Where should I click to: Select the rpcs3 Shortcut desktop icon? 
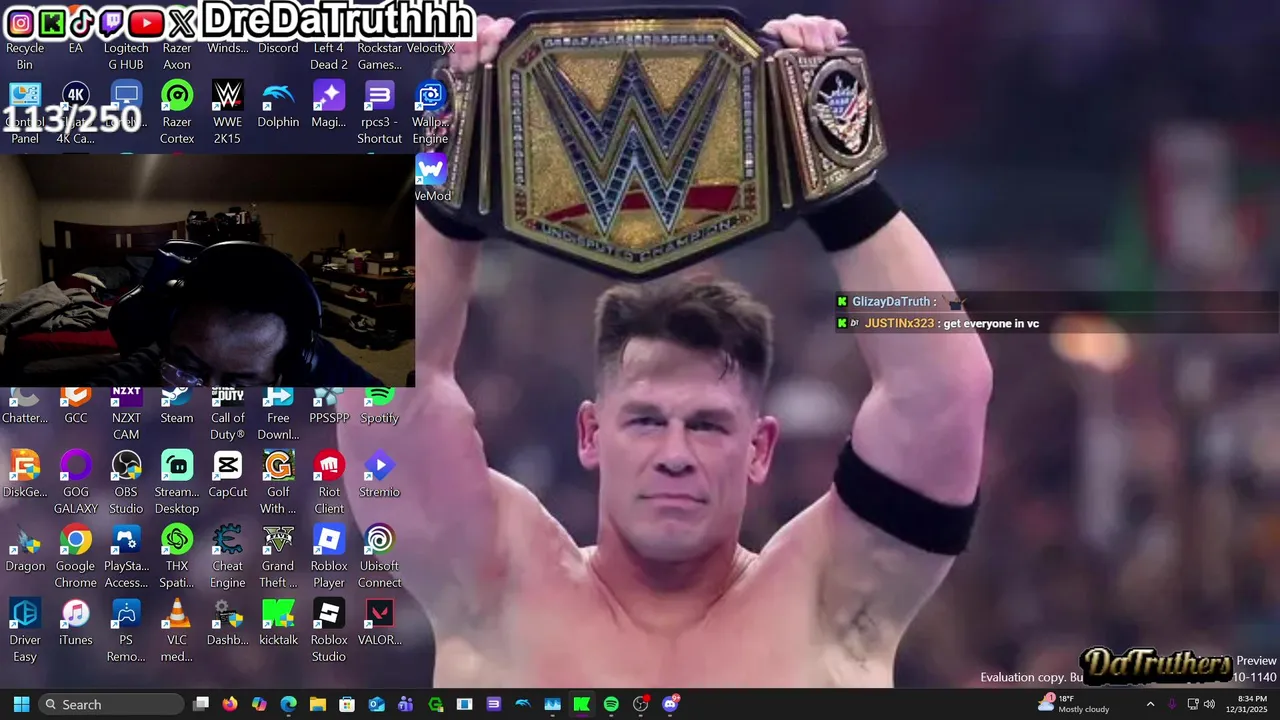tap(379, 112)
